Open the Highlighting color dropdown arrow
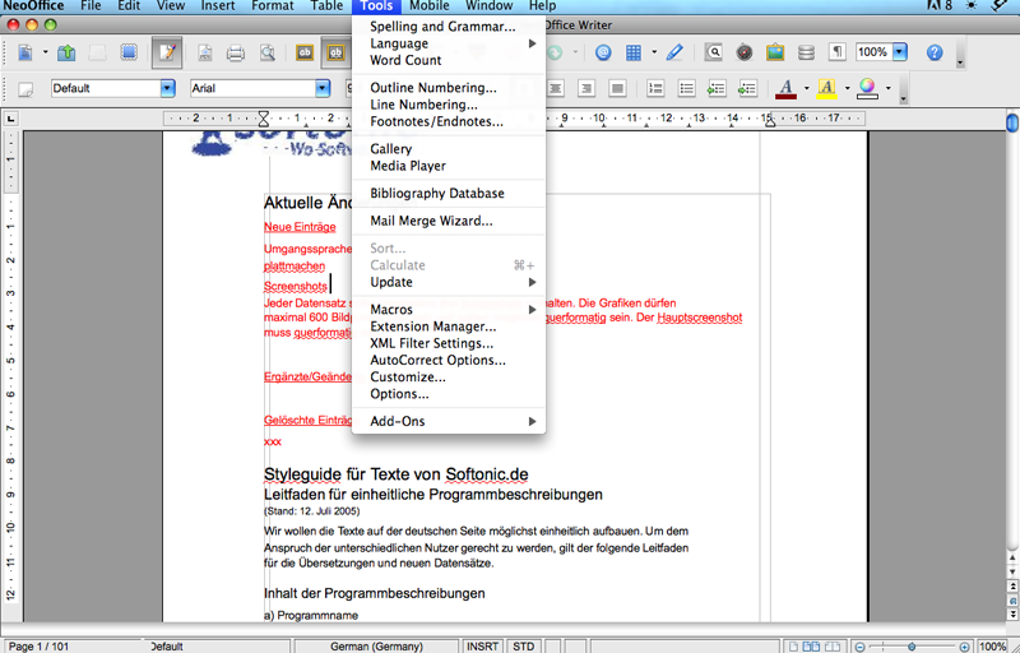Screen dimensions: 1020x653 click(x=847, y=88)
